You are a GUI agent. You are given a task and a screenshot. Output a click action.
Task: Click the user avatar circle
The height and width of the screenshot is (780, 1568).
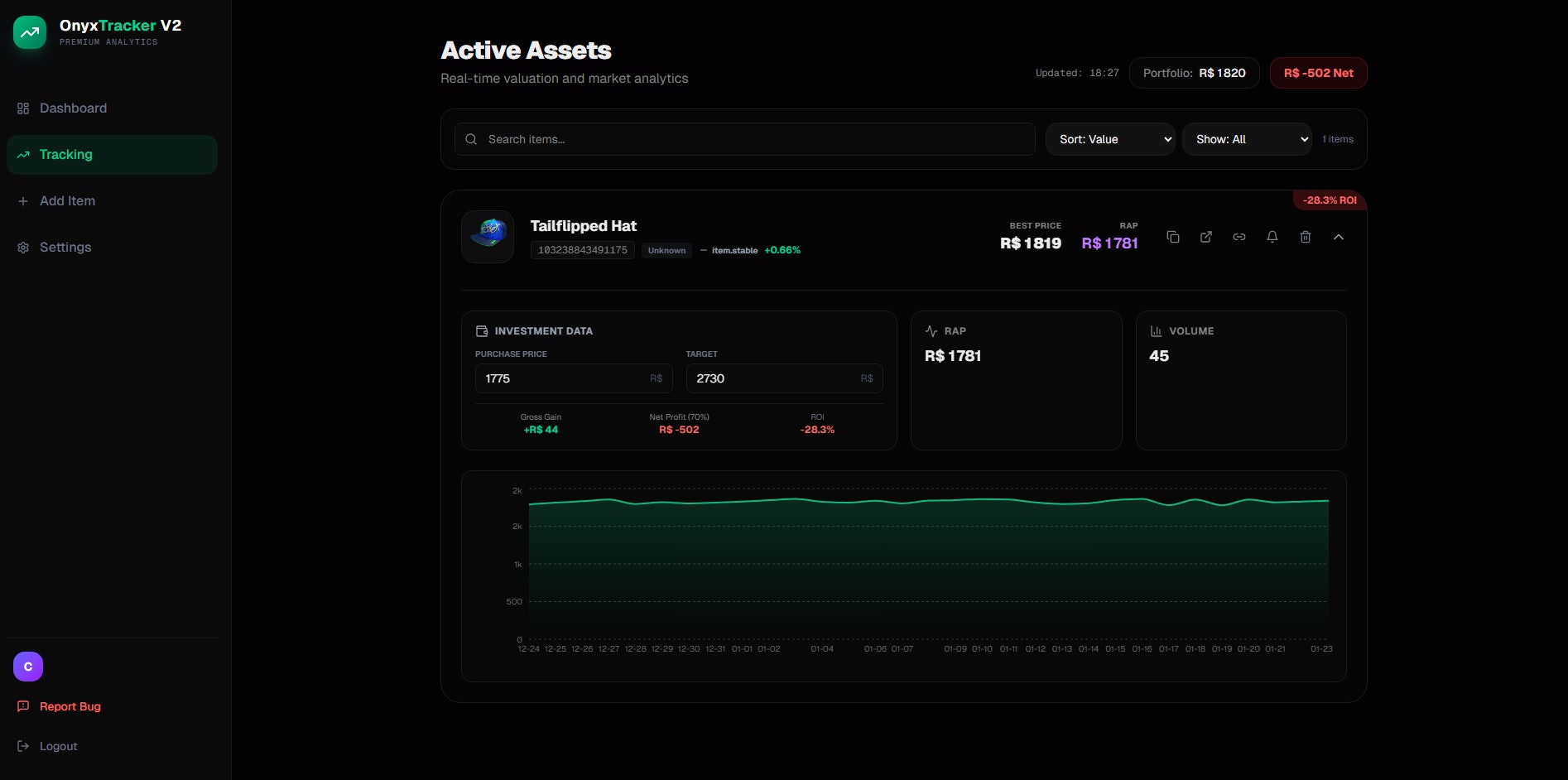tap(27, 666)
